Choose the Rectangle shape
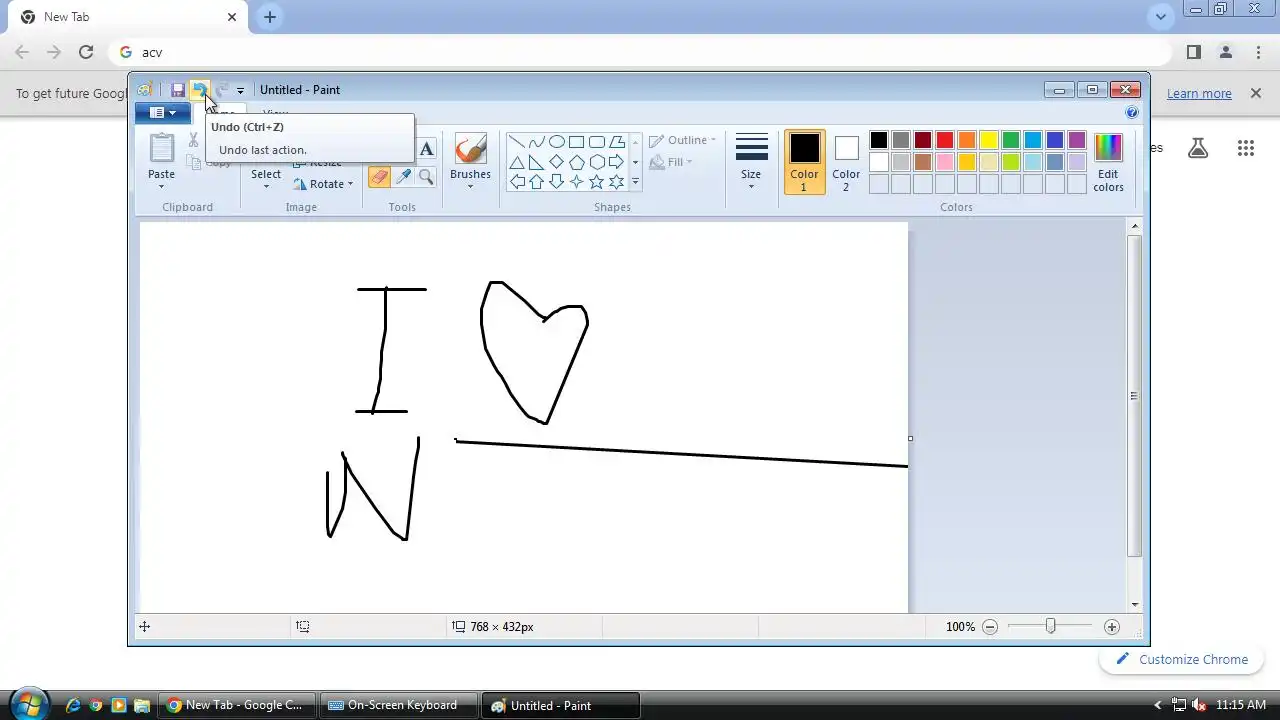Viewport: 1280px width, 720px height. point(577,142)
